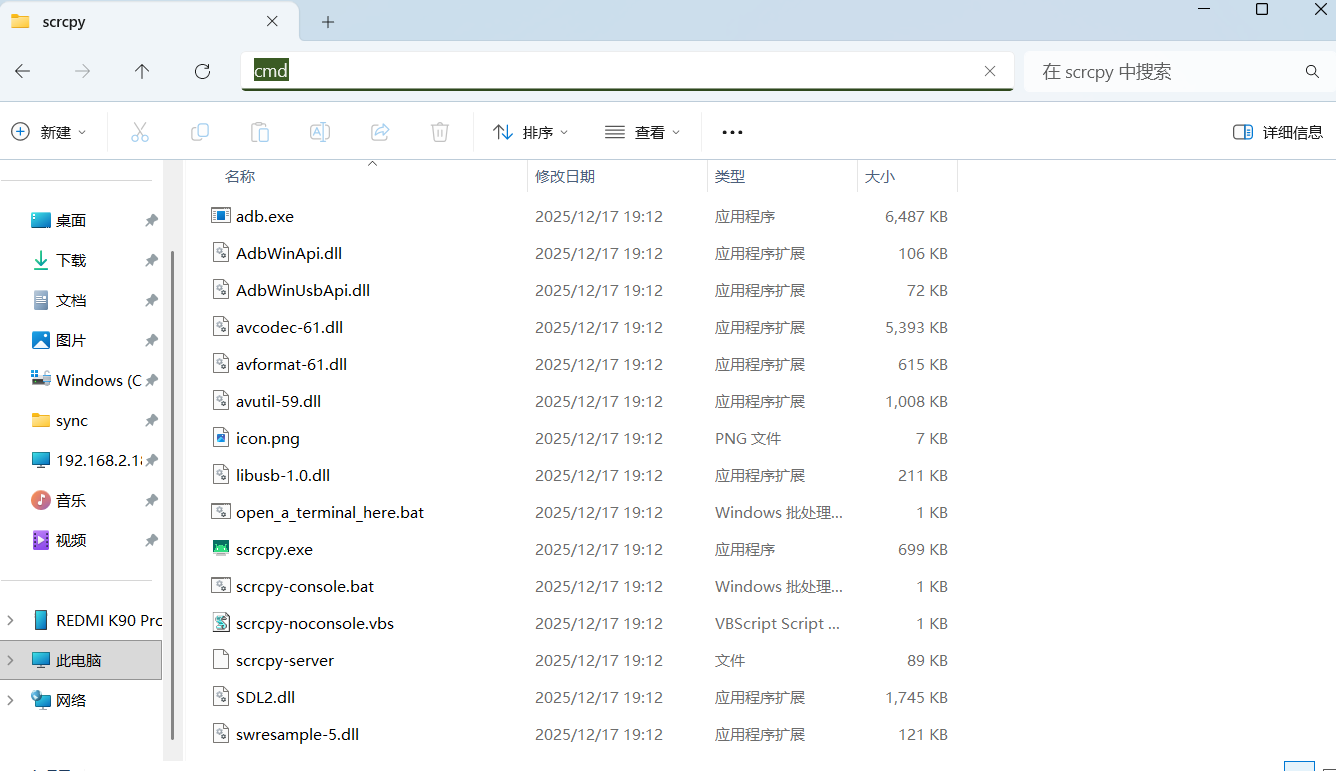
Task: Open the 查看 view dropdown
Action: (x=643, y=132)
